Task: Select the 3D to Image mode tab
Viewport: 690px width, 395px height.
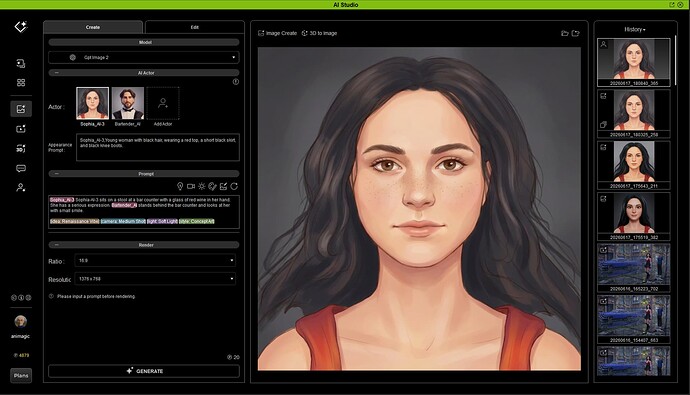Action: tap(319, 33)
